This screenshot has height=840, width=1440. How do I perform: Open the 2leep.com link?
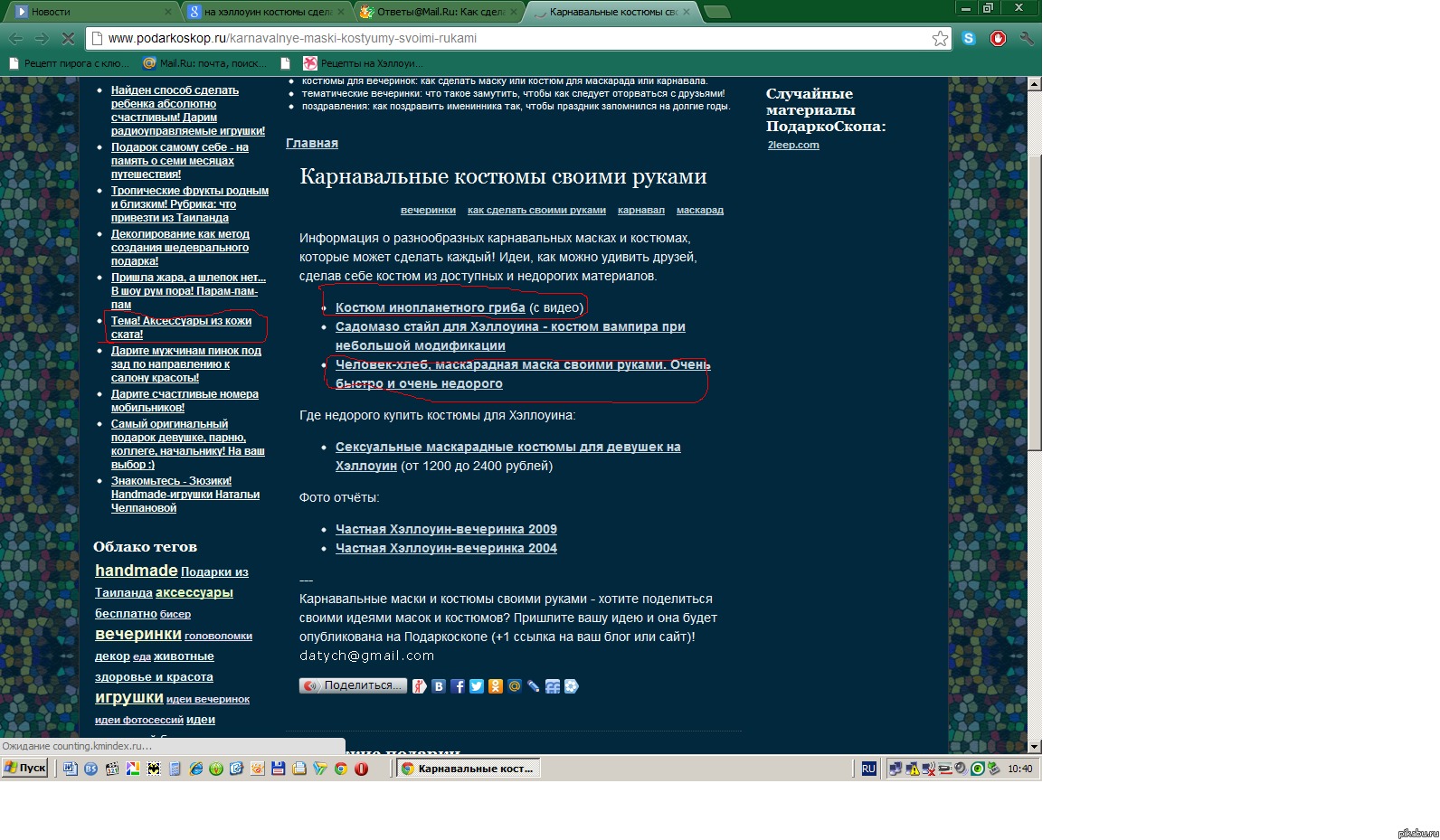[793, 145]
